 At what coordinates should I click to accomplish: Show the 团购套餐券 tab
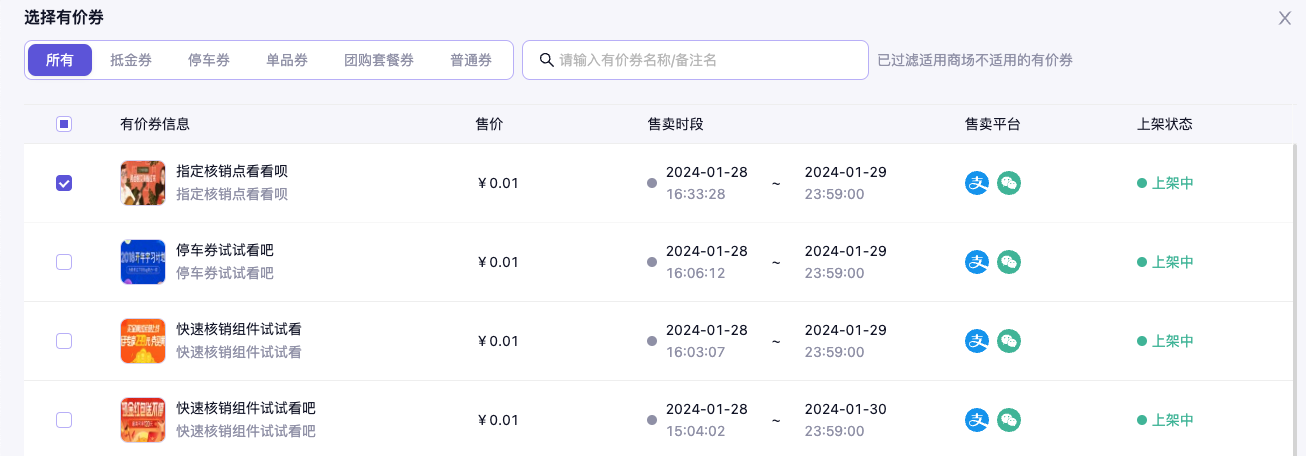pyautogui.click(x=379, y=60)
